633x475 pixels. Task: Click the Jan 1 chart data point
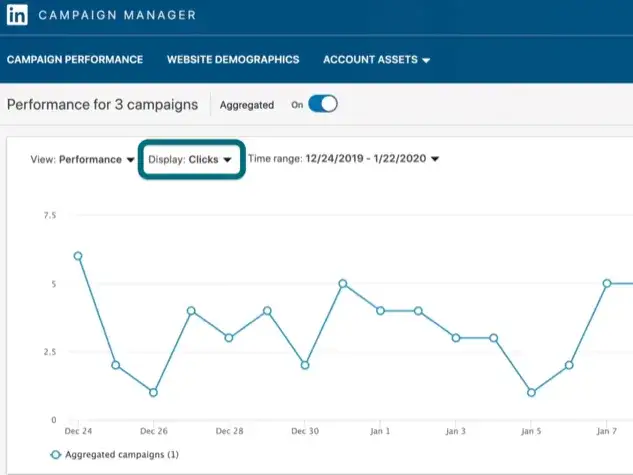pos(380,311)
